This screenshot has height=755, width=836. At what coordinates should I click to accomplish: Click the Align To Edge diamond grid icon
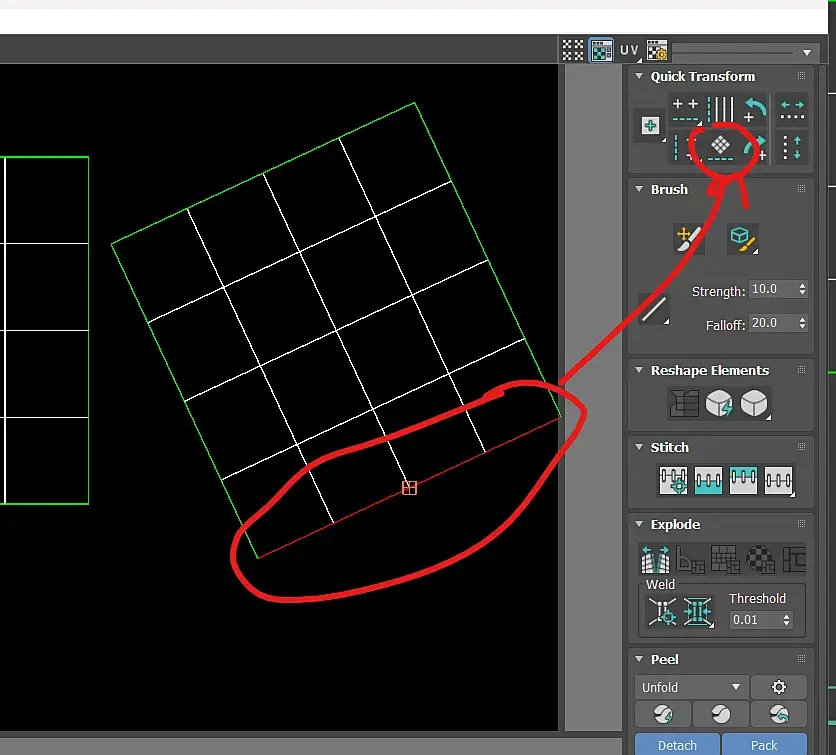[x=721, y=147]
